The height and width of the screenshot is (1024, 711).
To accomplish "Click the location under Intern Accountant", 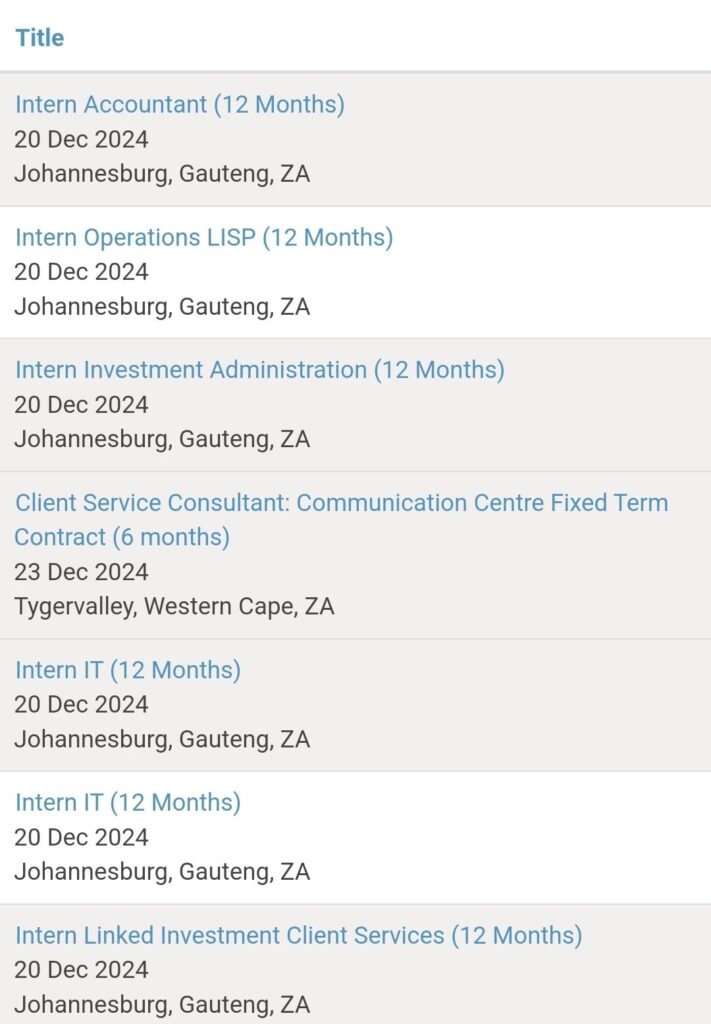I will [162, 174].
